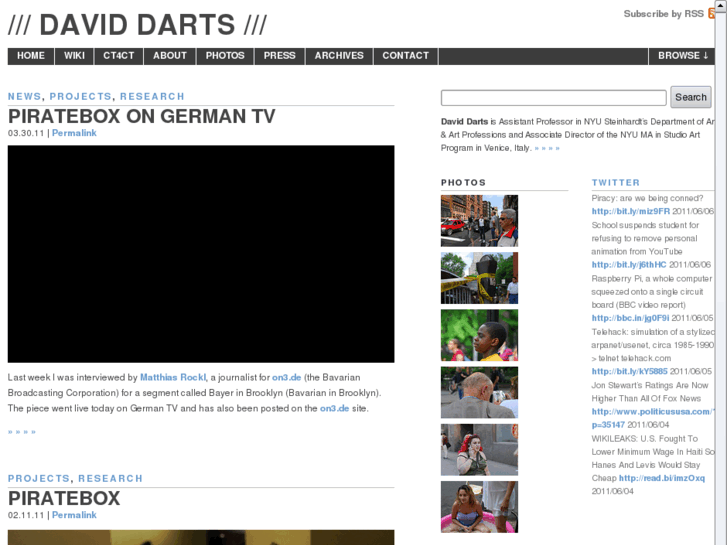
Task: Open the NEWS category of first post
Action: point(25,96)
